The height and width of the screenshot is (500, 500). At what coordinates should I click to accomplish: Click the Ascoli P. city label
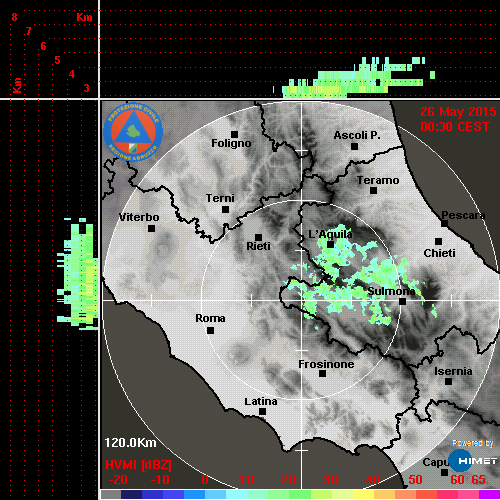tap(357, 135)
